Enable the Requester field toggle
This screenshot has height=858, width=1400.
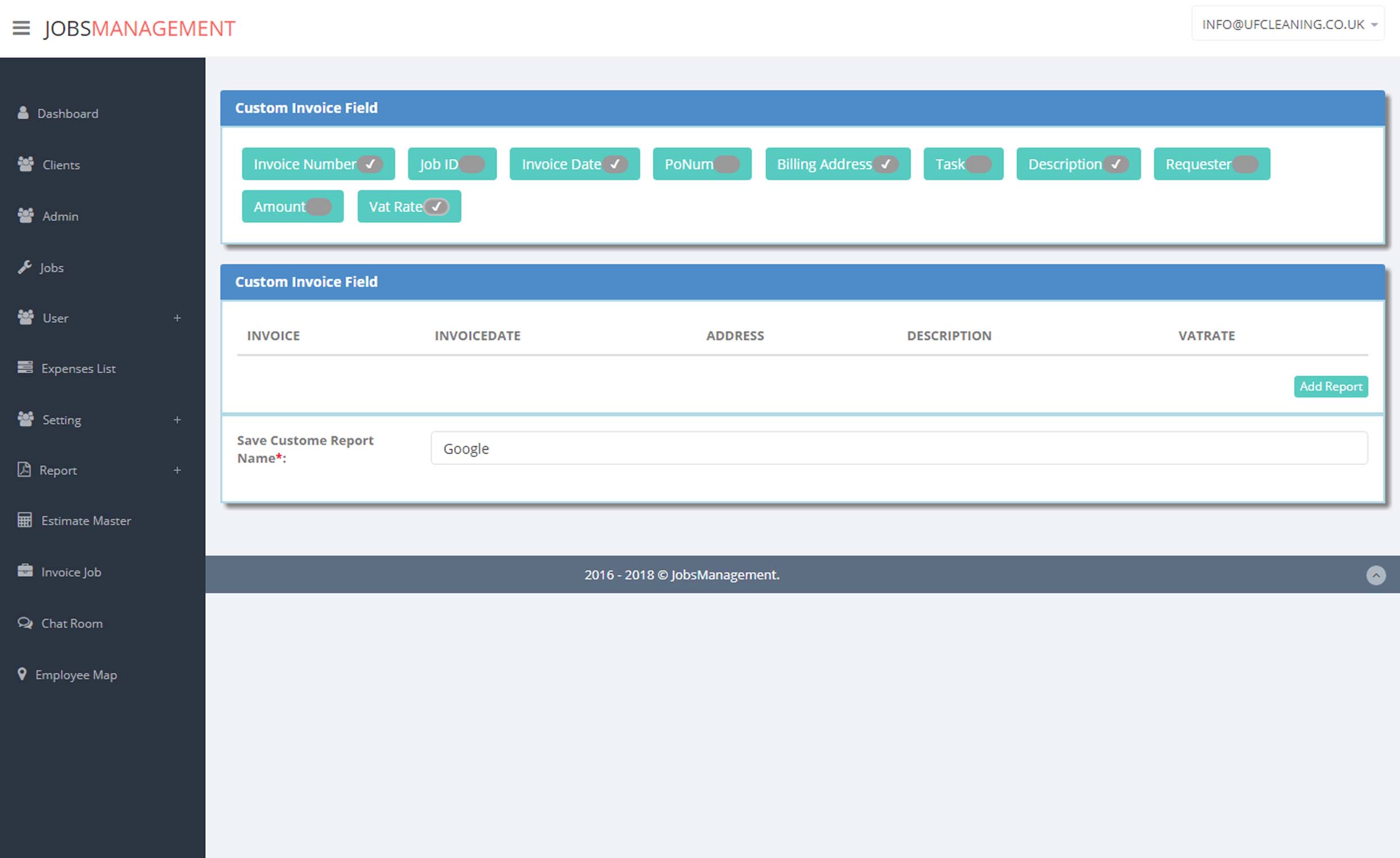tap(1245, 164)
